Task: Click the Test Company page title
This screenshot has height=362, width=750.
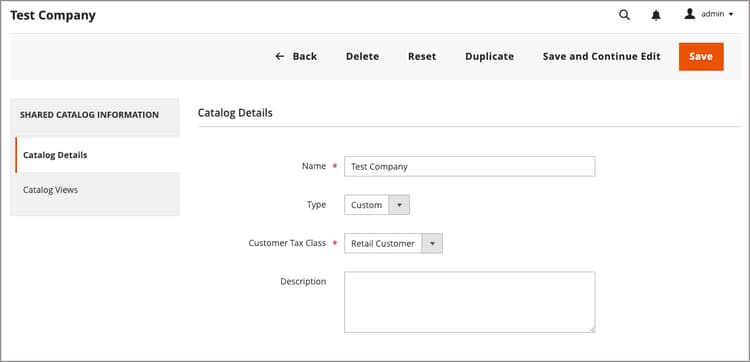Action: click(53, 15)
